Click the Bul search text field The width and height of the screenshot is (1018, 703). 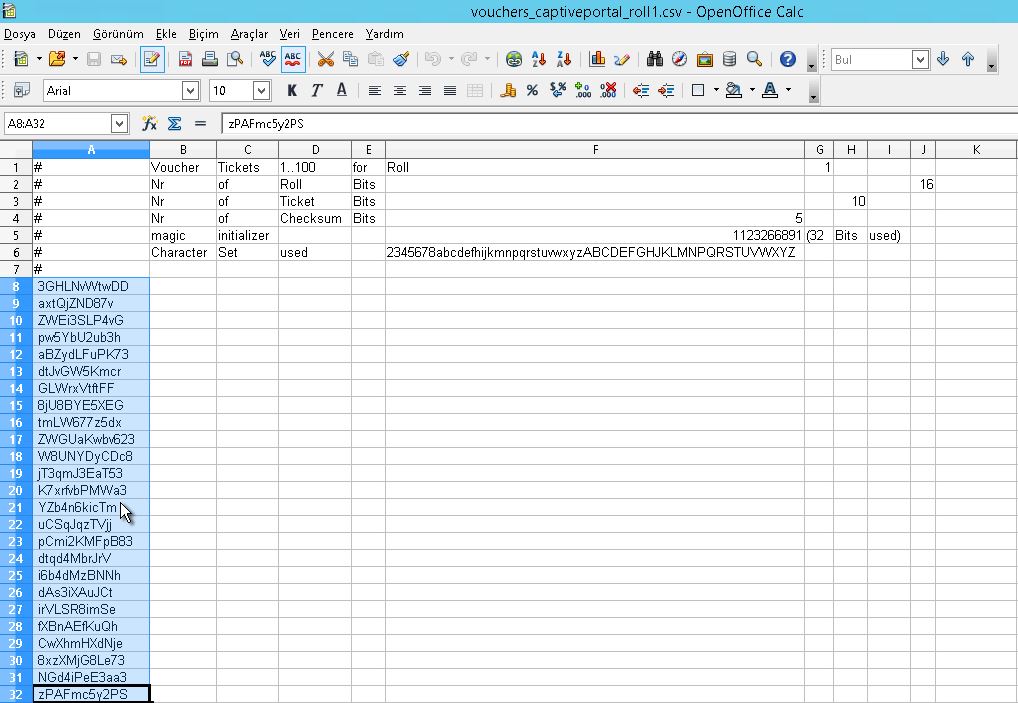pos(870,59)
